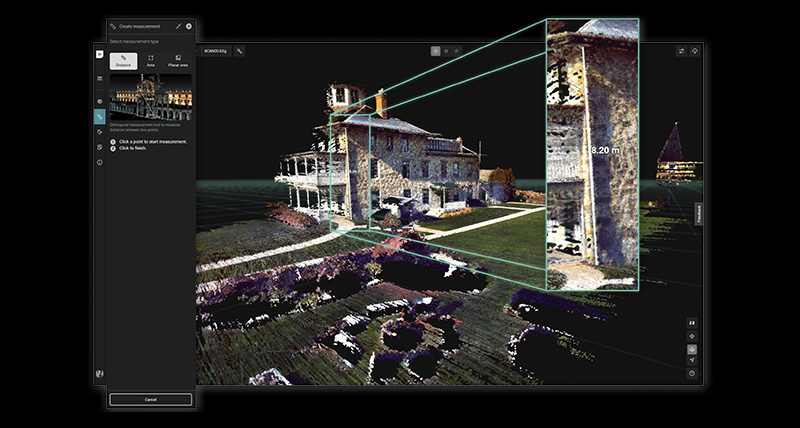Click the tools icon beside the scan name
This screenshot has width=800, height=428.
[x=240, y=51]
